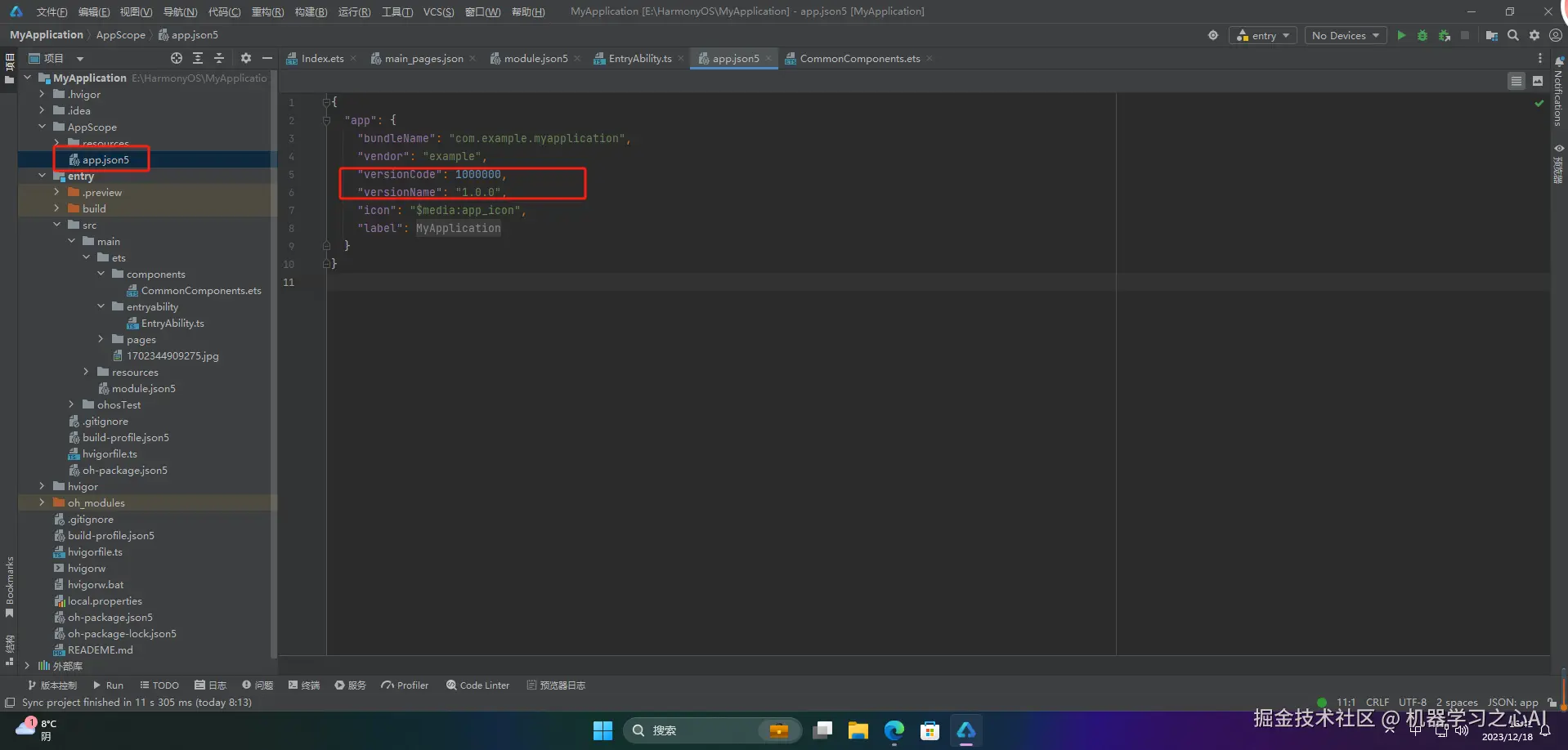Select 1702344909275.jpg in the tree
This screenshot has width=1568, height=750.
172,355
